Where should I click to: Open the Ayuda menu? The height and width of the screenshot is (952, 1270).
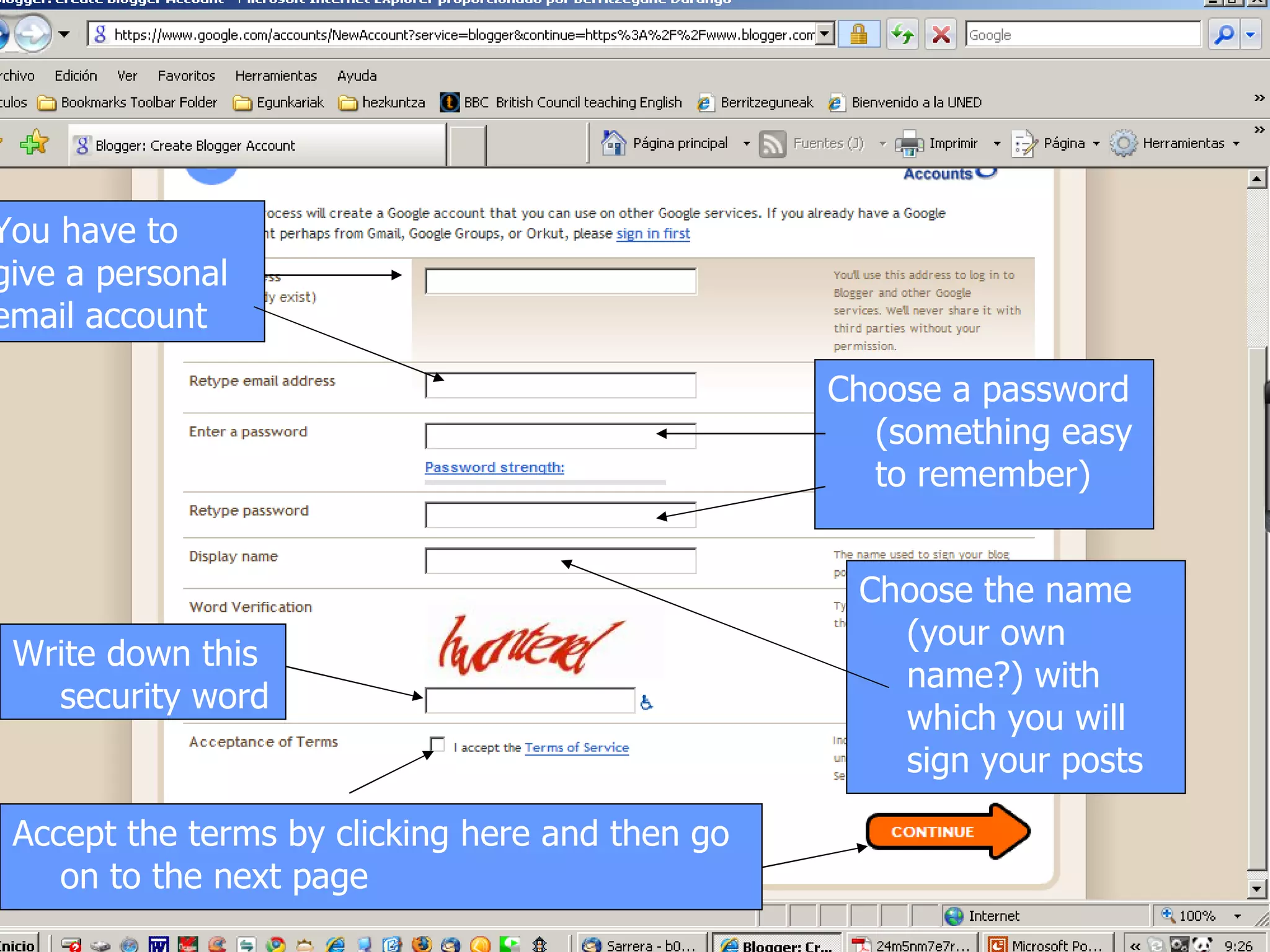point(357,76)
